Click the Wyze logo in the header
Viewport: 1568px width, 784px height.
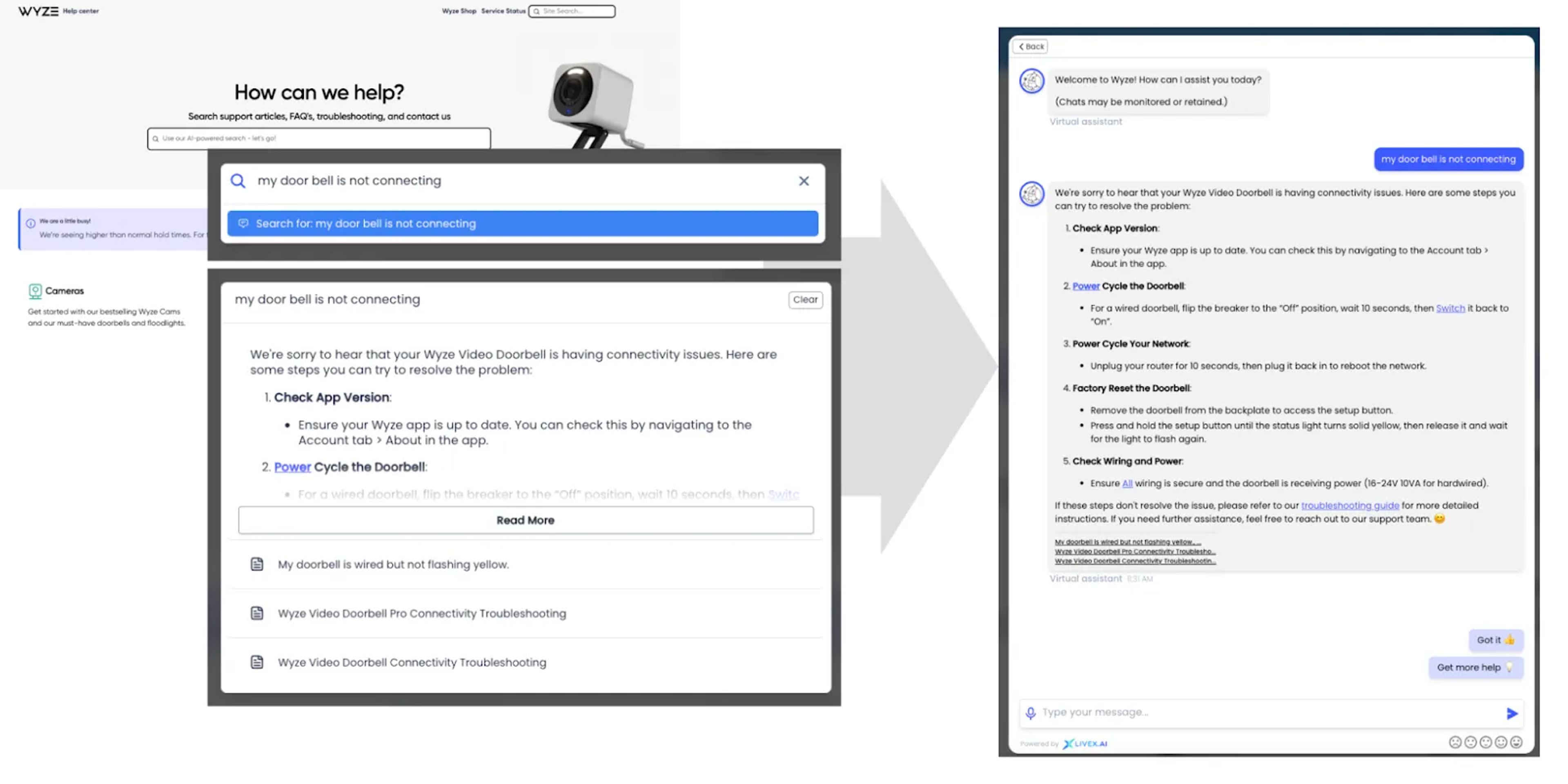click(38, 11)
